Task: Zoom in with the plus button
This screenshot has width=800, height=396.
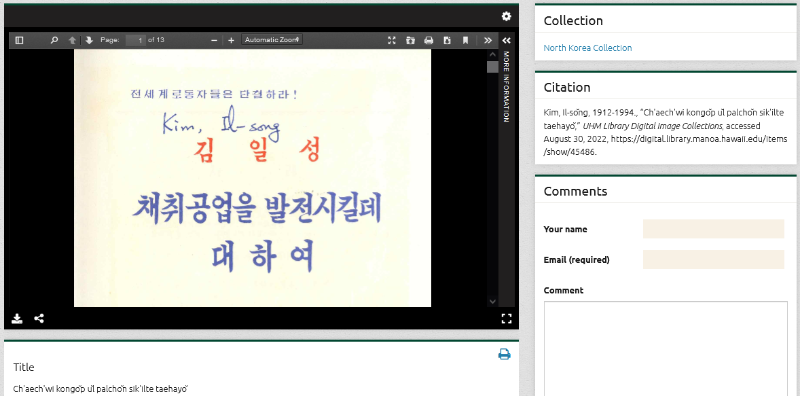Action: click(231, 40)
